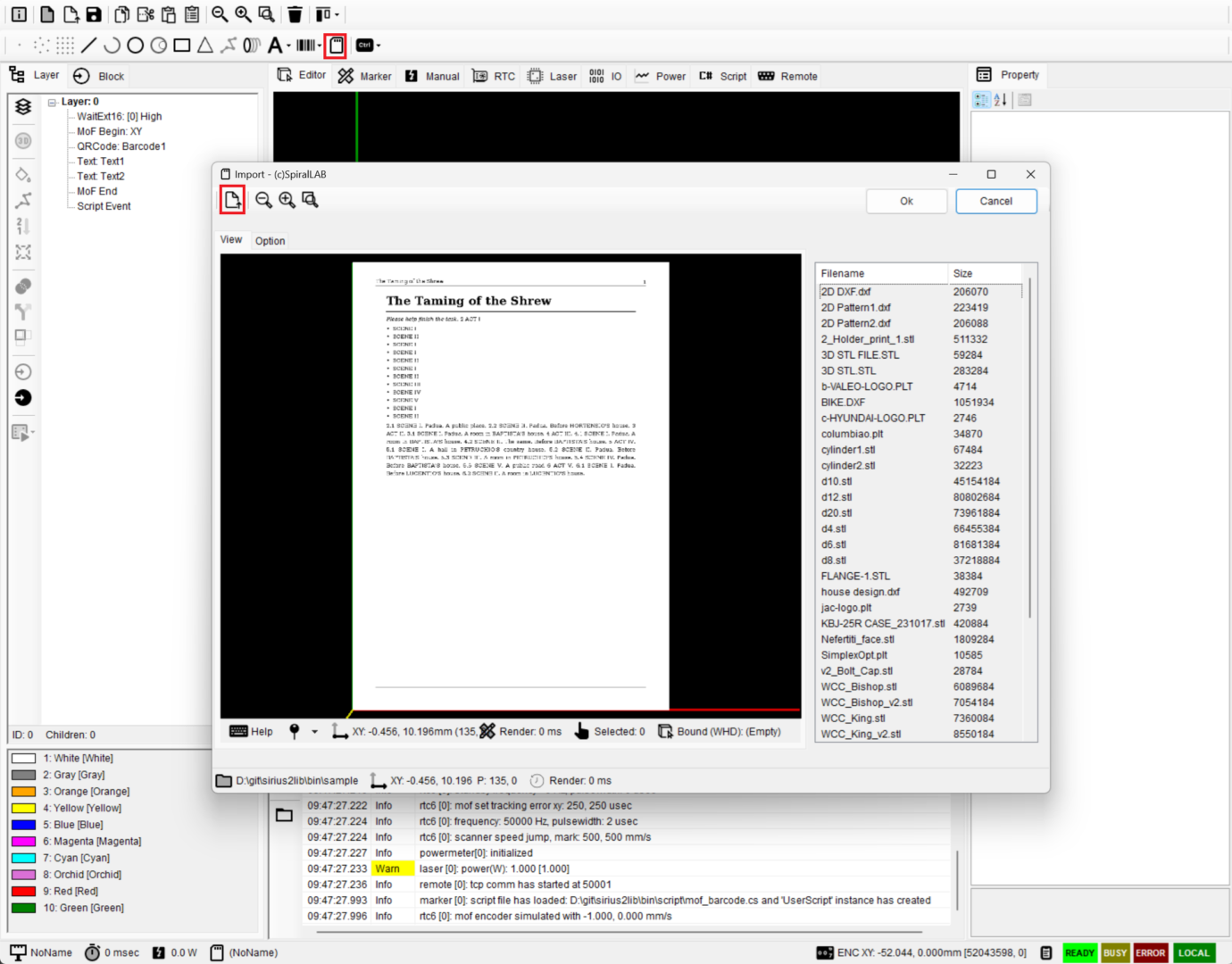Select the WaitExt16: [0] High tree item
This screenshot has width=1232, height=964.
[120, 116]
